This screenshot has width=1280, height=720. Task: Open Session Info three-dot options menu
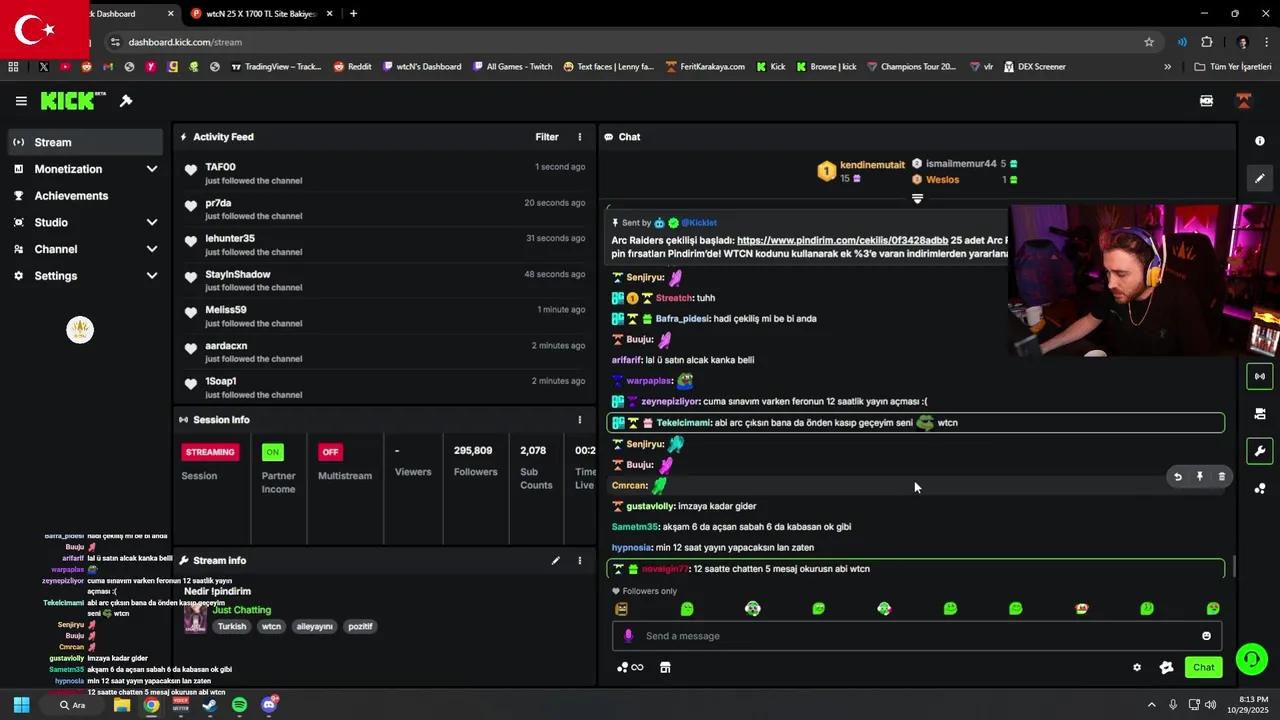click(x=579, y=420)
